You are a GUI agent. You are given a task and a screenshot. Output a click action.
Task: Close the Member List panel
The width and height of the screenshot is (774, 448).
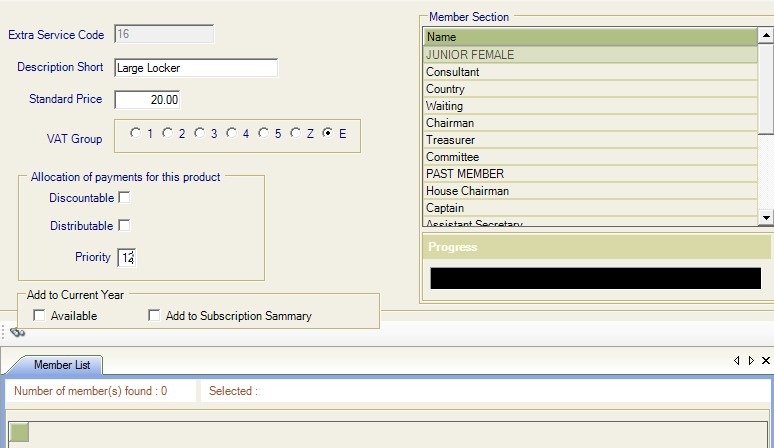click(766, 361)
